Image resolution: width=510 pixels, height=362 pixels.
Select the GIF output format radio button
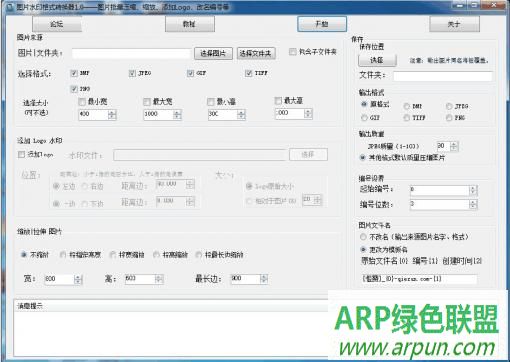pos(364,118)
